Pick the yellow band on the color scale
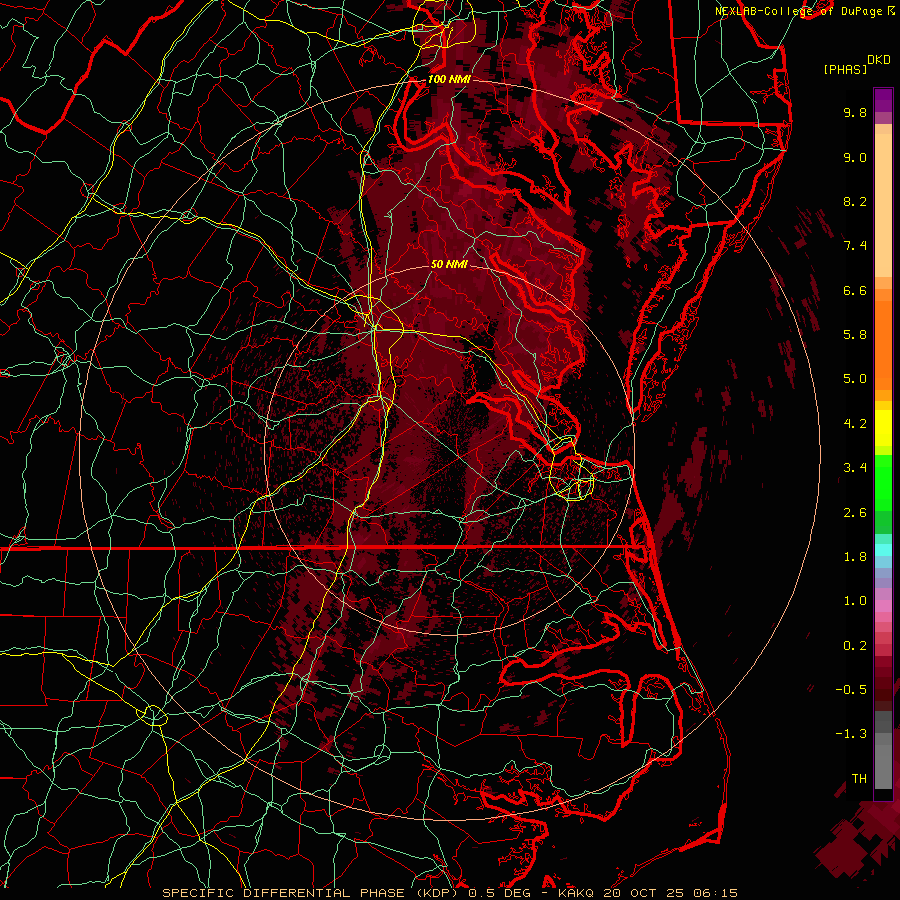 (x=883, y=428)
